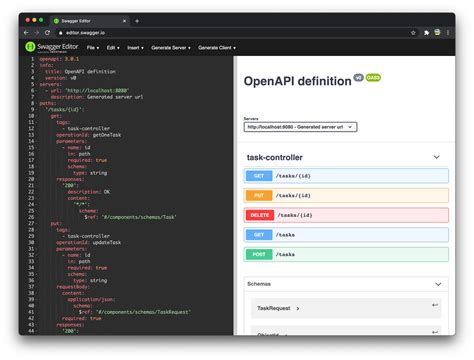Open the File menu
This screenshot has height=360, width=474.
coord(93,48)
